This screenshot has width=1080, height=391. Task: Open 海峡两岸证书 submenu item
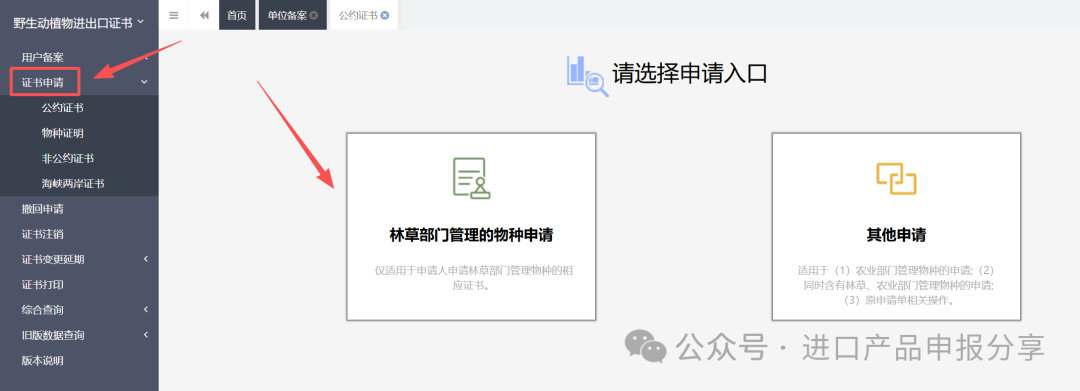tap(73, 184)
